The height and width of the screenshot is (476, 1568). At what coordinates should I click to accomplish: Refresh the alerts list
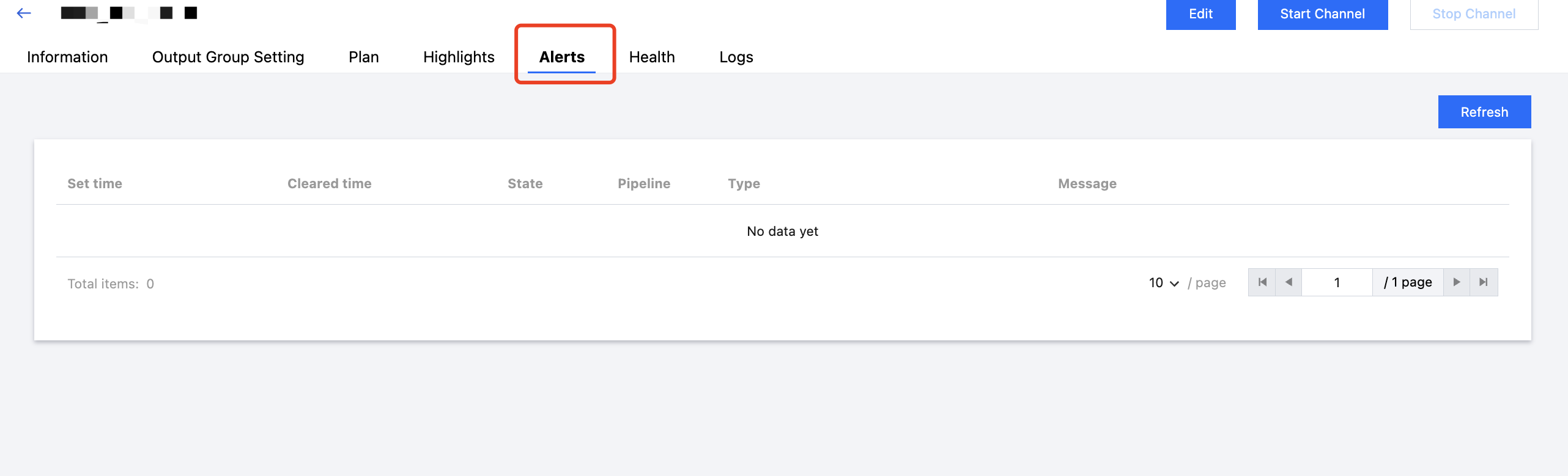[1484, 112]
